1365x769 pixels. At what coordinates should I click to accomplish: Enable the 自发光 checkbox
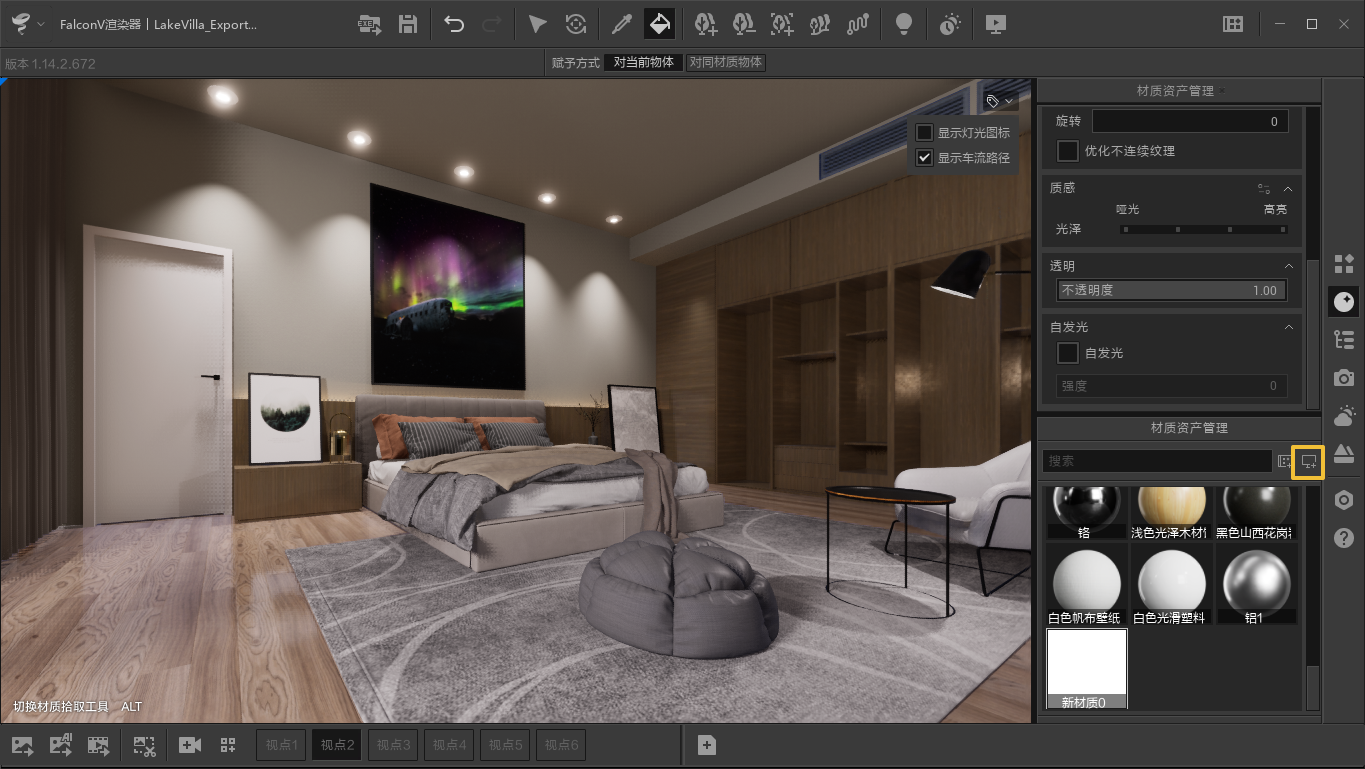tap(1067, 352)
